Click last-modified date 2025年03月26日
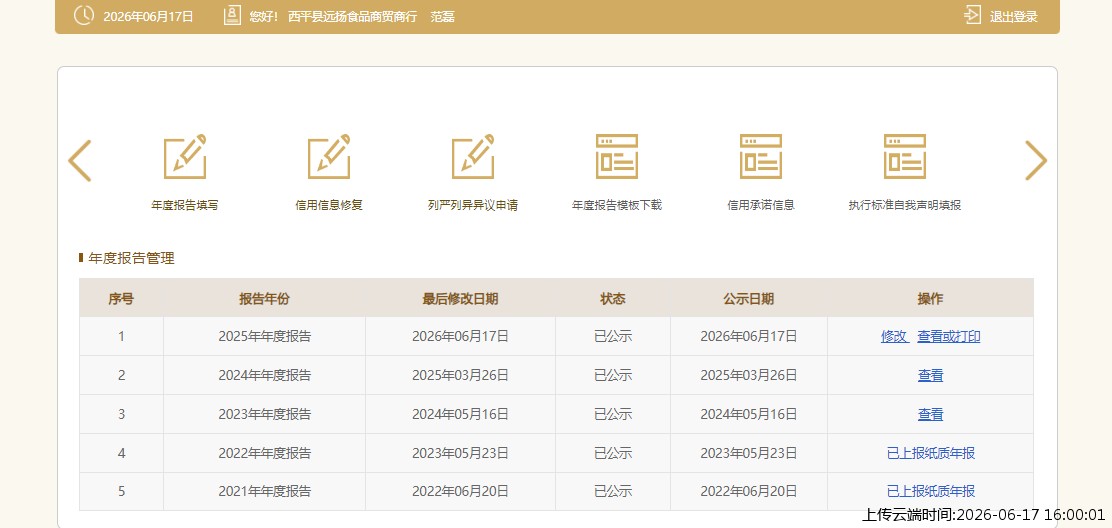This screenshot has width=1112, height=528. (460, 376)
